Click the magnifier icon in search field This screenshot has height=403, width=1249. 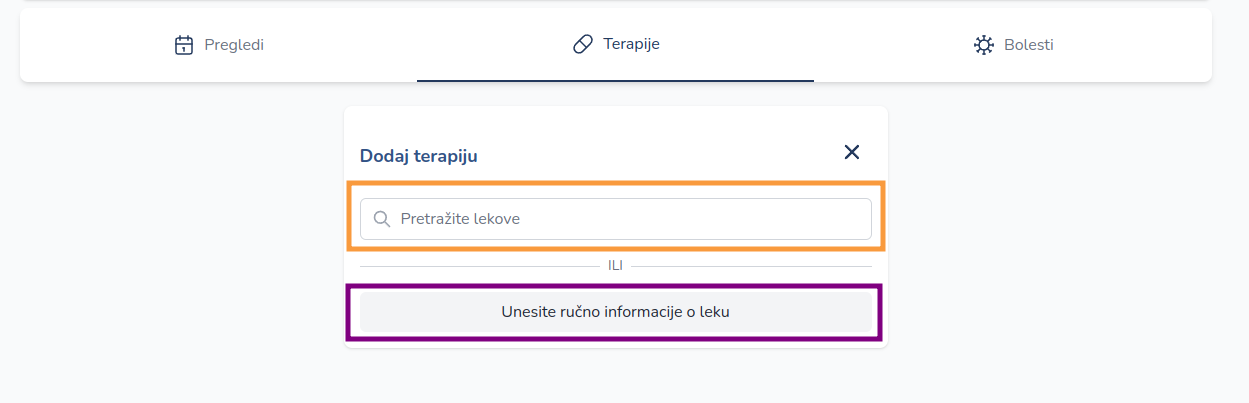coord(381,218)
